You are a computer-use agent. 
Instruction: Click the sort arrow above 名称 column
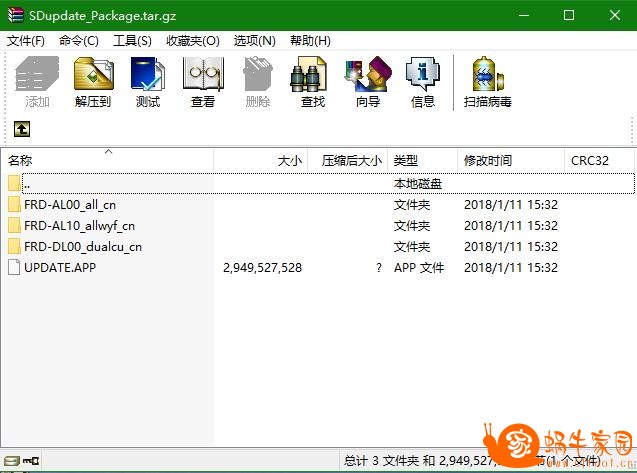tap(108, 152)
